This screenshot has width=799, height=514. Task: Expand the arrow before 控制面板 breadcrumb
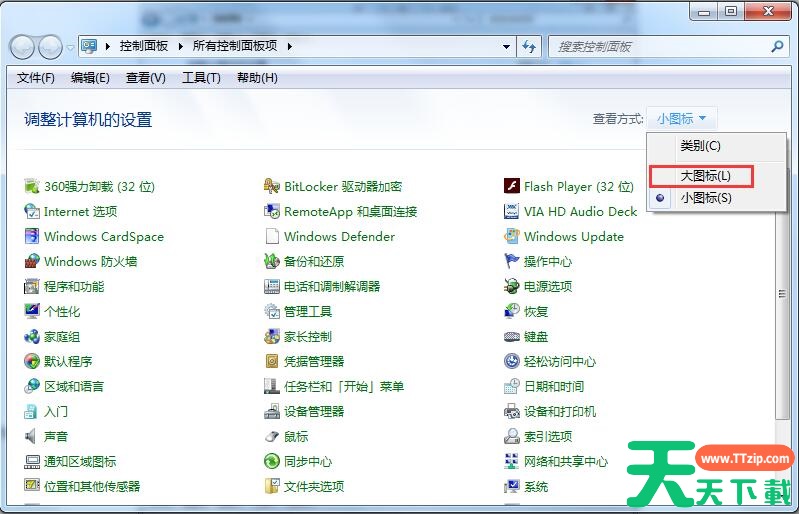(x=108, y=46)
